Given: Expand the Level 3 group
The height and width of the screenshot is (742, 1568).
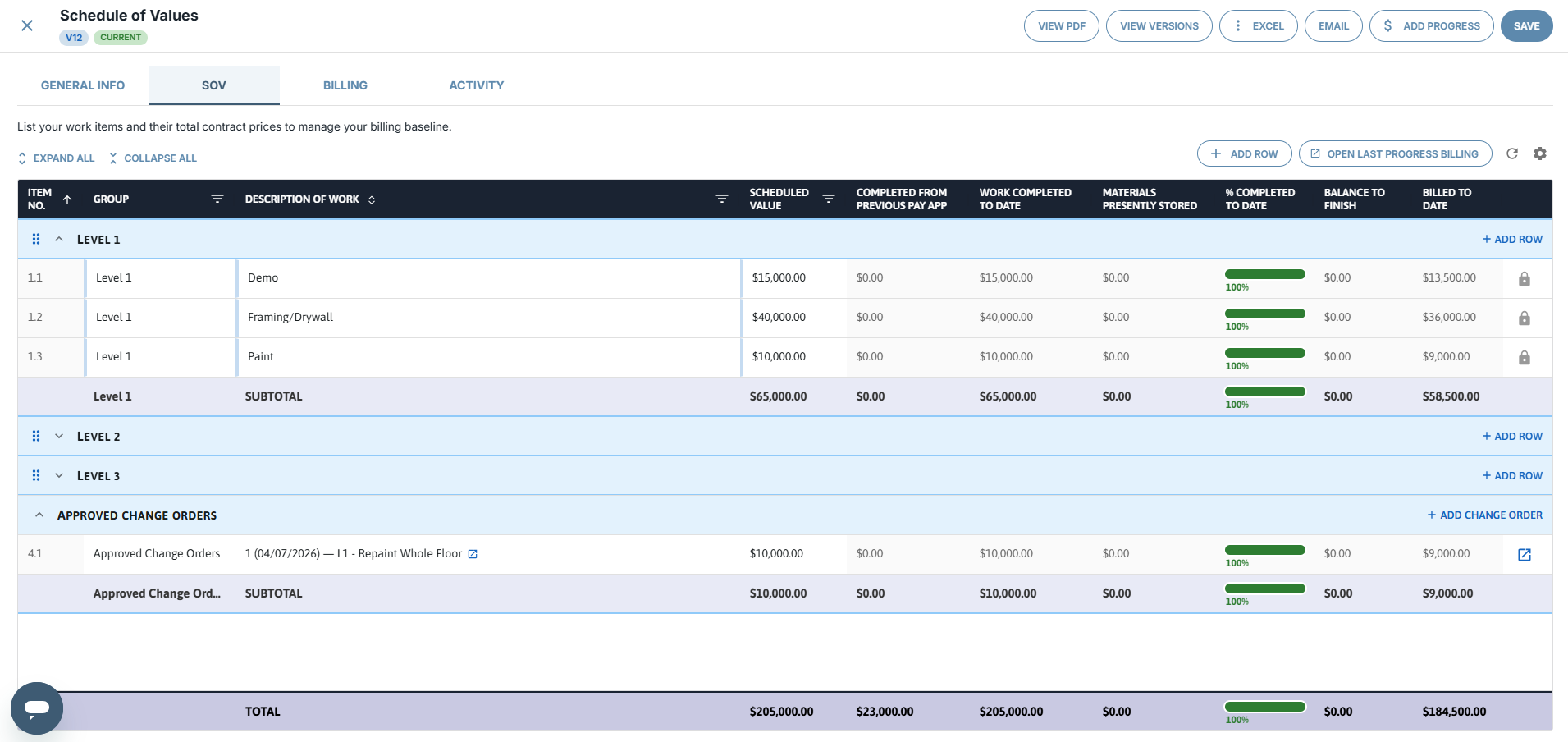Looking at the screenshot, I should 59,475.
